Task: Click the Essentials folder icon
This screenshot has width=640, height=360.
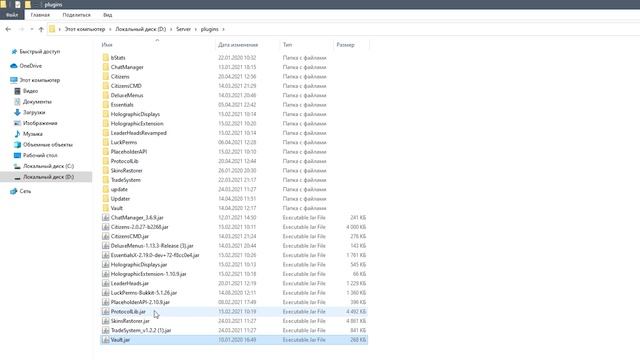Action: coord(106,104)
